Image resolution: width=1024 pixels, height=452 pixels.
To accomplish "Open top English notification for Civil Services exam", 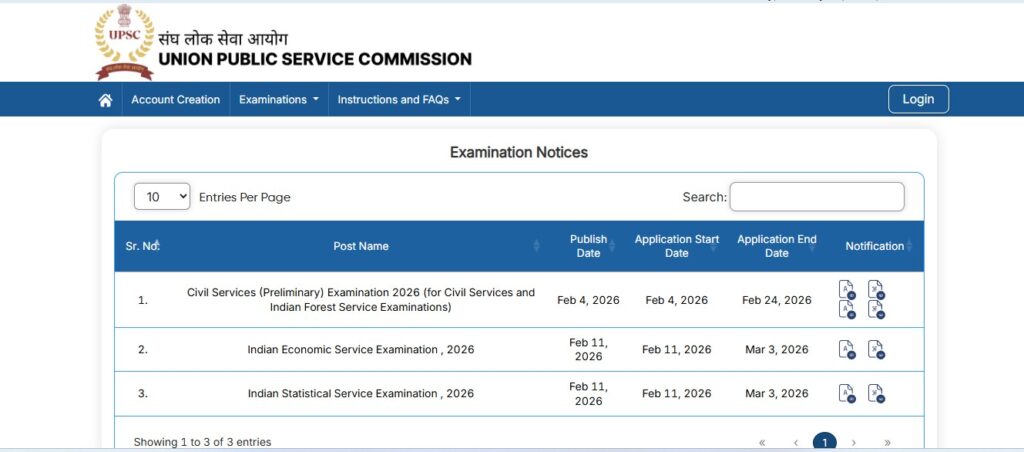I will (846, 290).
